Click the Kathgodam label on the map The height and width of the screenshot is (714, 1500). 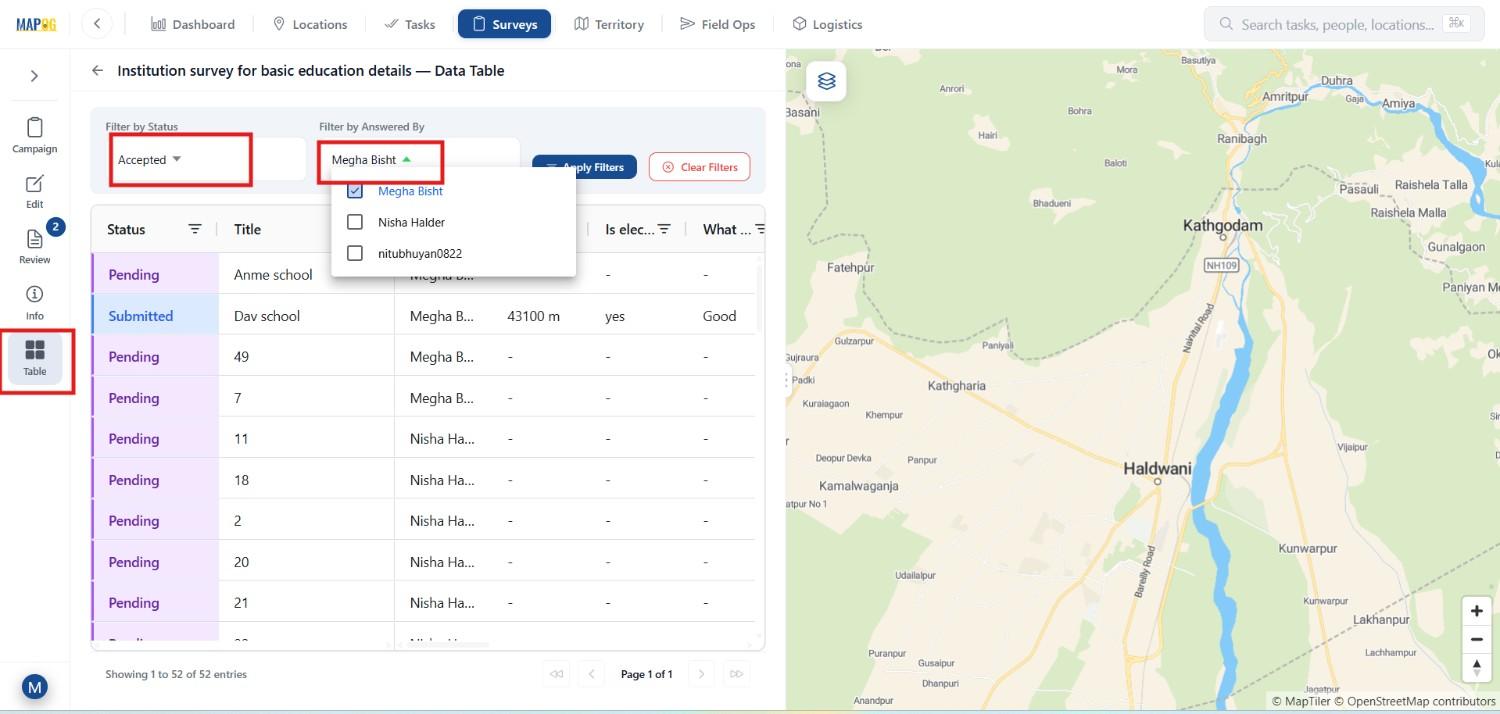1222,225
